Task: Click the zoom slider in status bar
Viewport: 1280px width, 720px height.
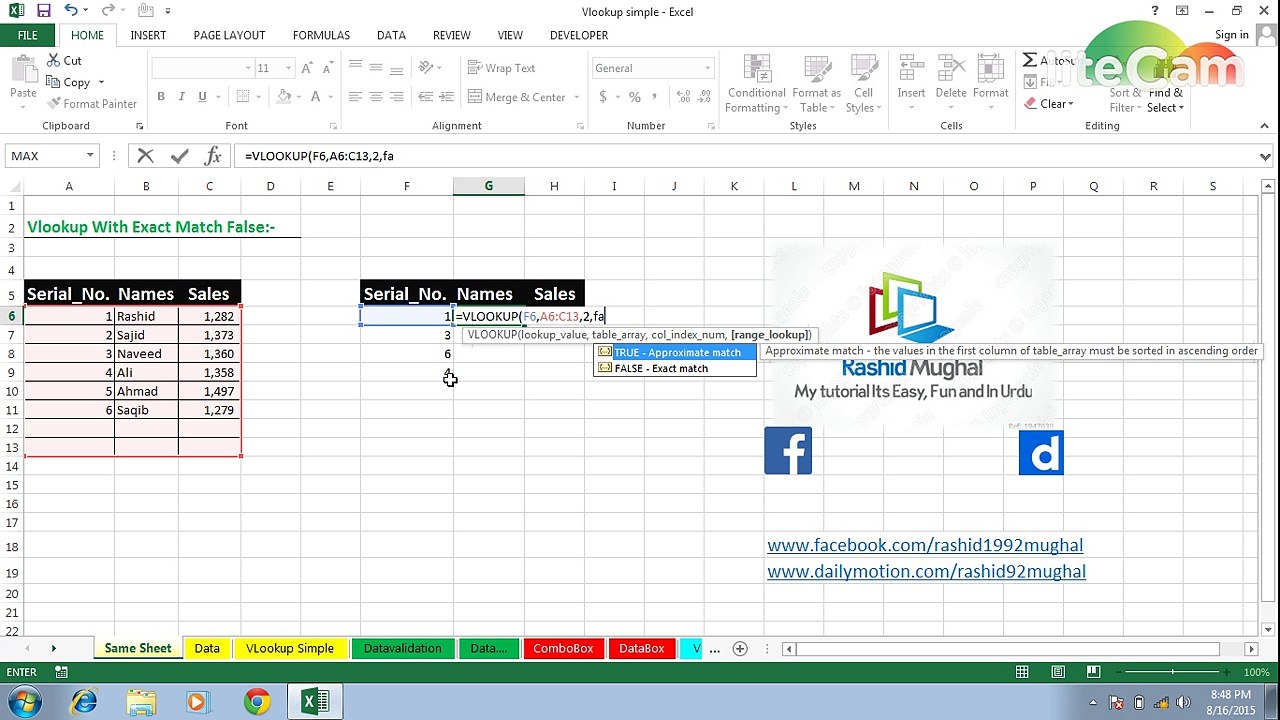Action: [x=1172, y=672]
